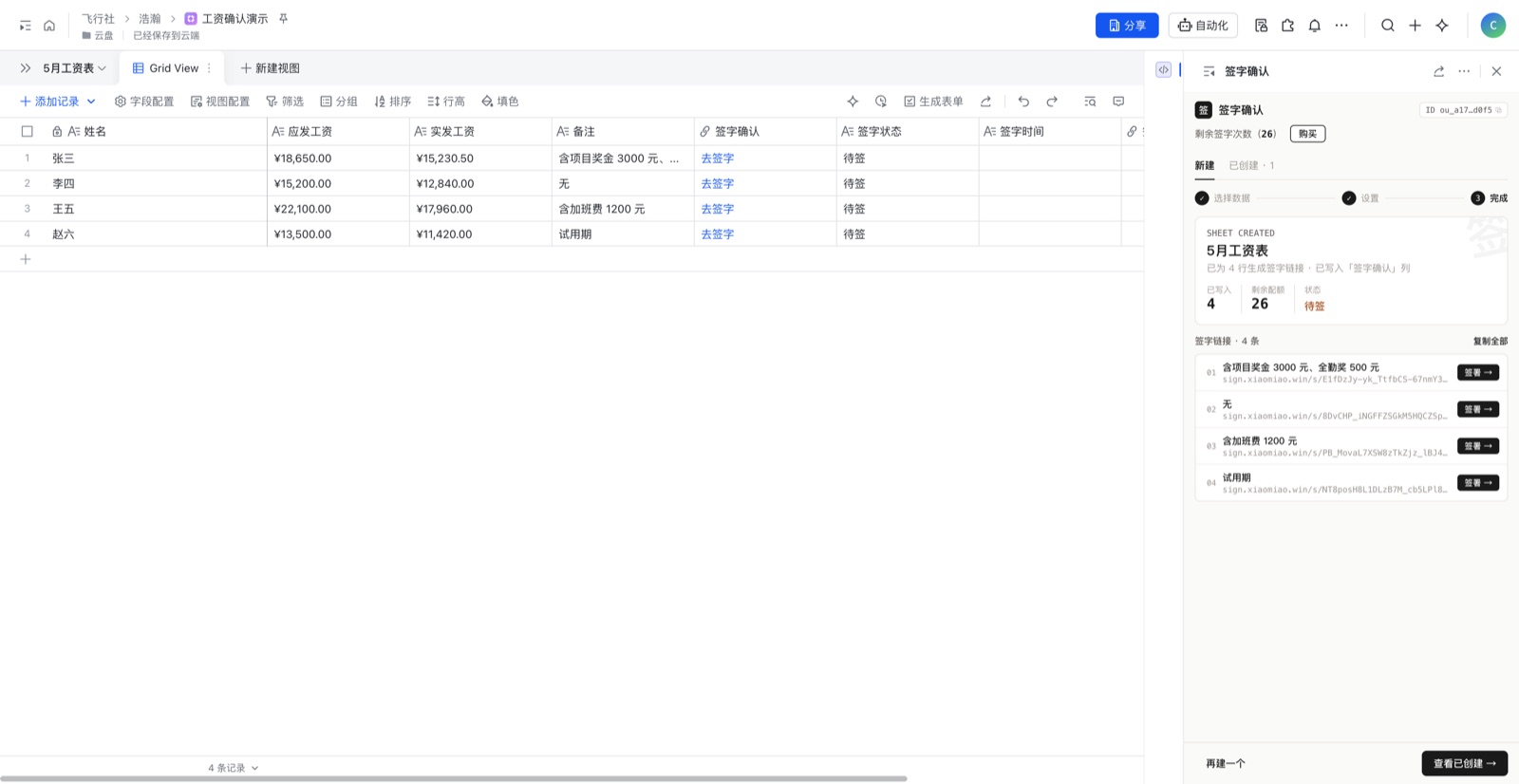Click 签署 for link 01 含项目奖金
This screenshot has height=784, width=1519.
pyautogui.click(x=1478, y=373)
